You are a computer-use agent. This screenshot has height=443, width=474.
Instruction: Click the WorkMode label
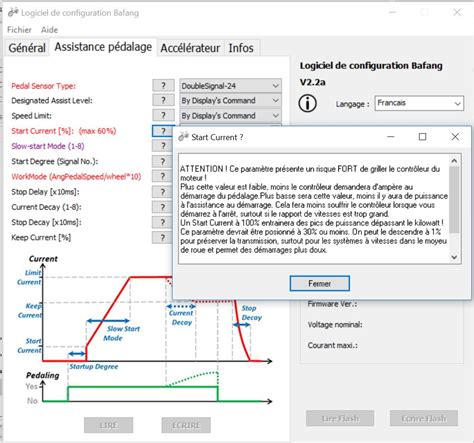click(x=76, y=176)
